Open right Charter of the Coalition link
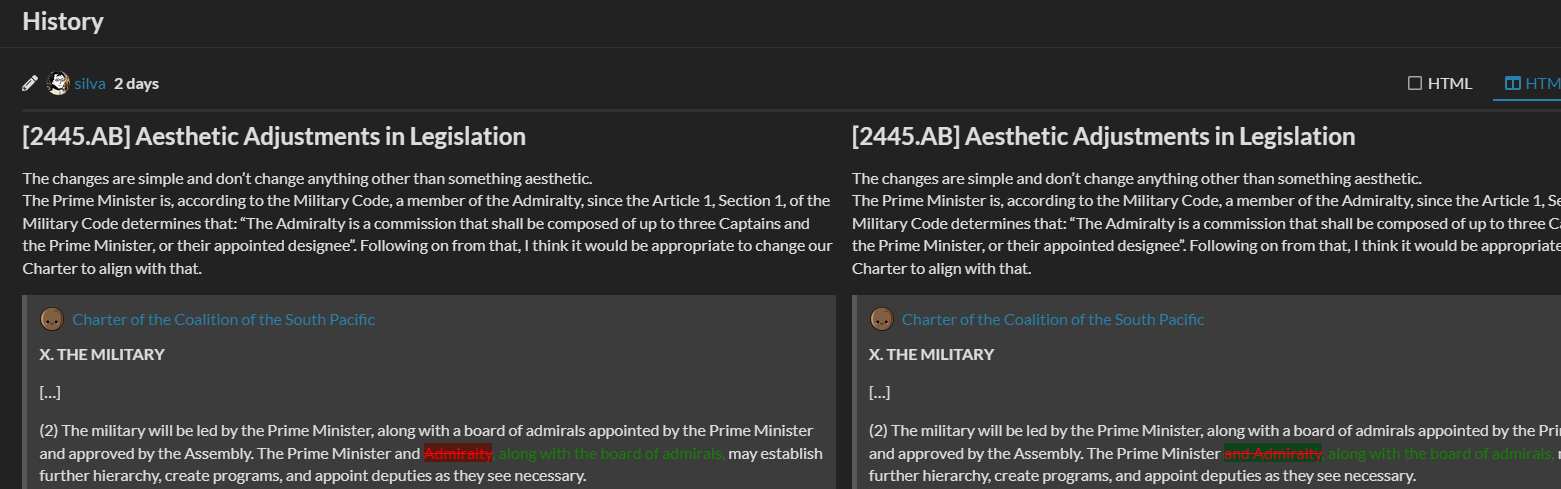This screenshot has height=489, width=1561. coord(1053,319)
